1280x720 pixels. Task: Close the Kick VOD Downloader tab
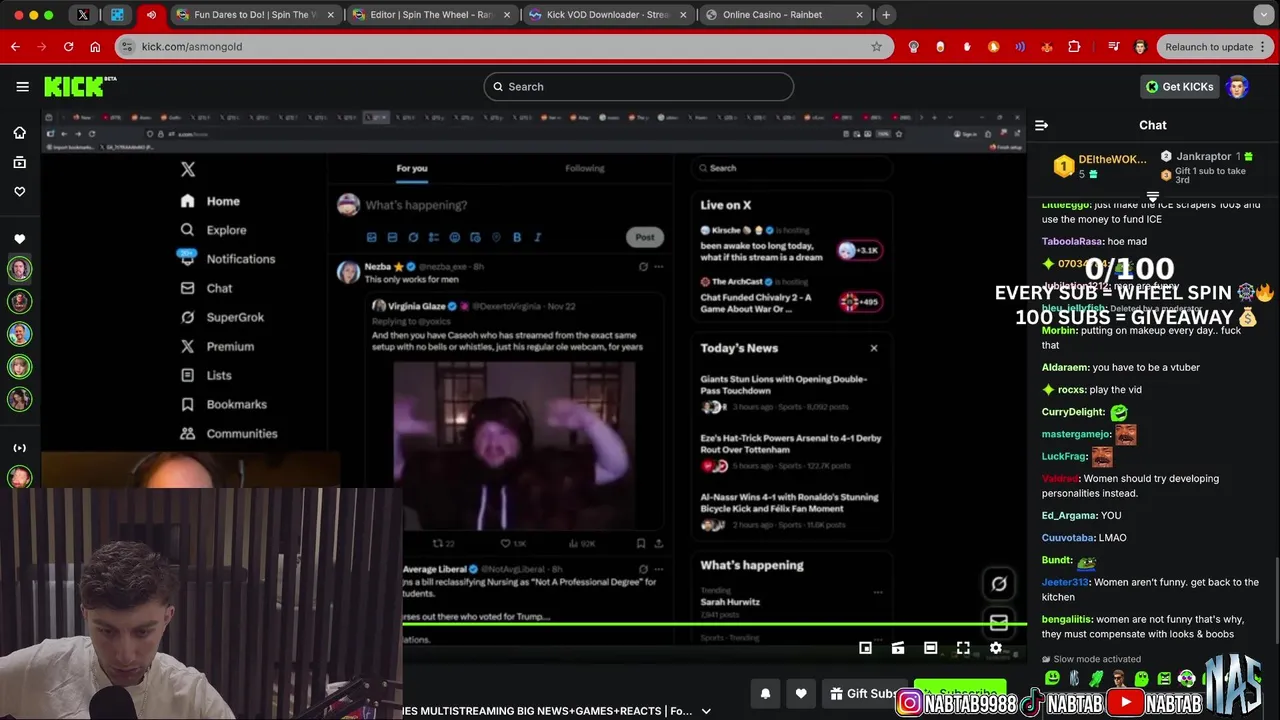click(684, 15)
